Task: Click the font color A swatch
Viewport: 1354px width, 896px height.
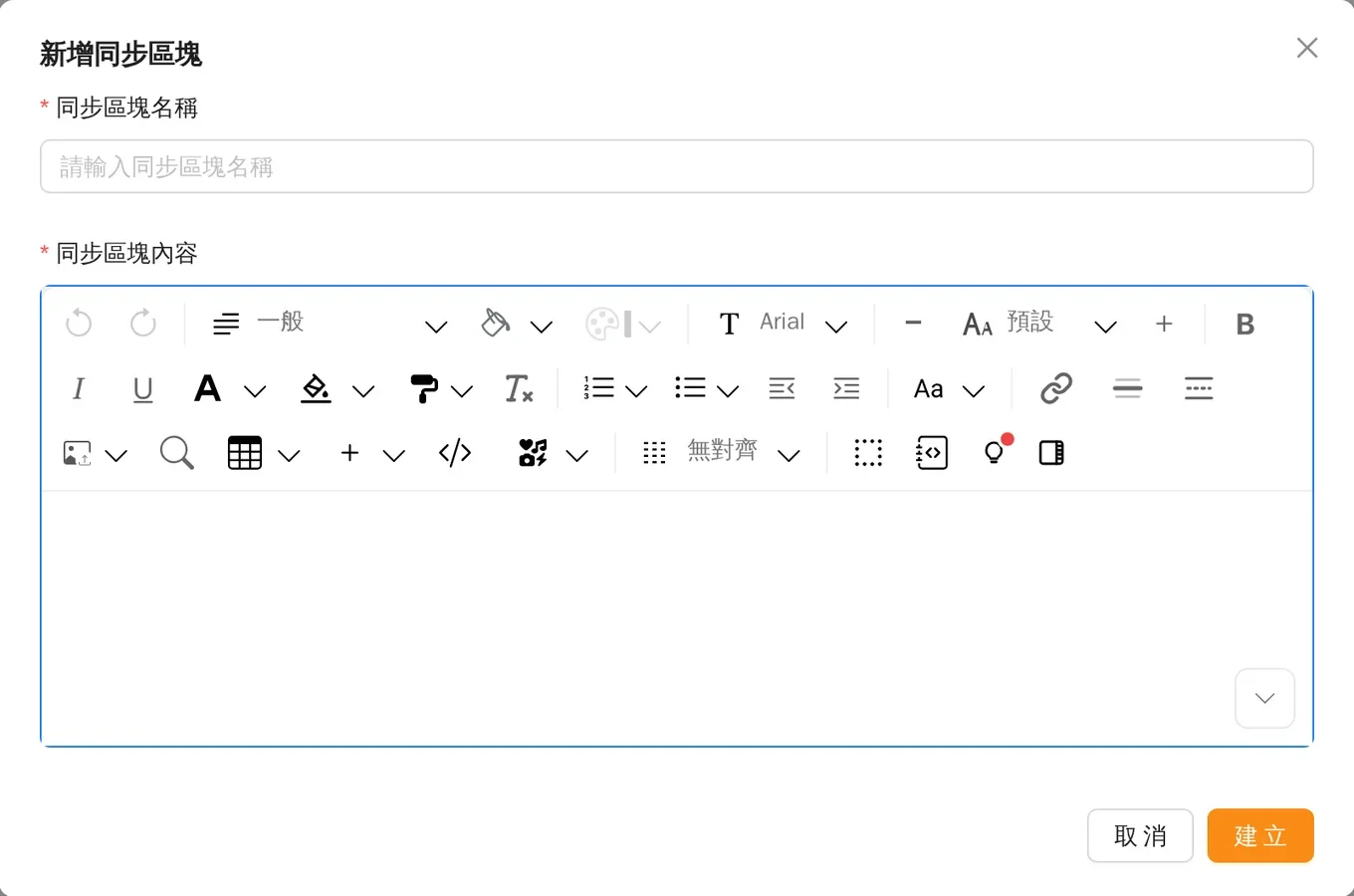Action: 208,388
